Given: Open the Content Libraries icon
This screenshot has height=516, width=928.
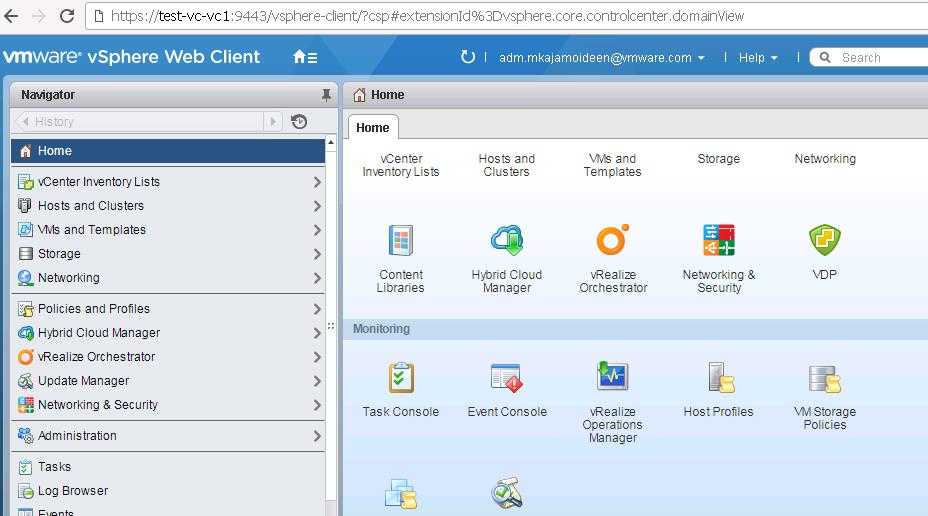Looking at the screenshot, I should 400,241.
